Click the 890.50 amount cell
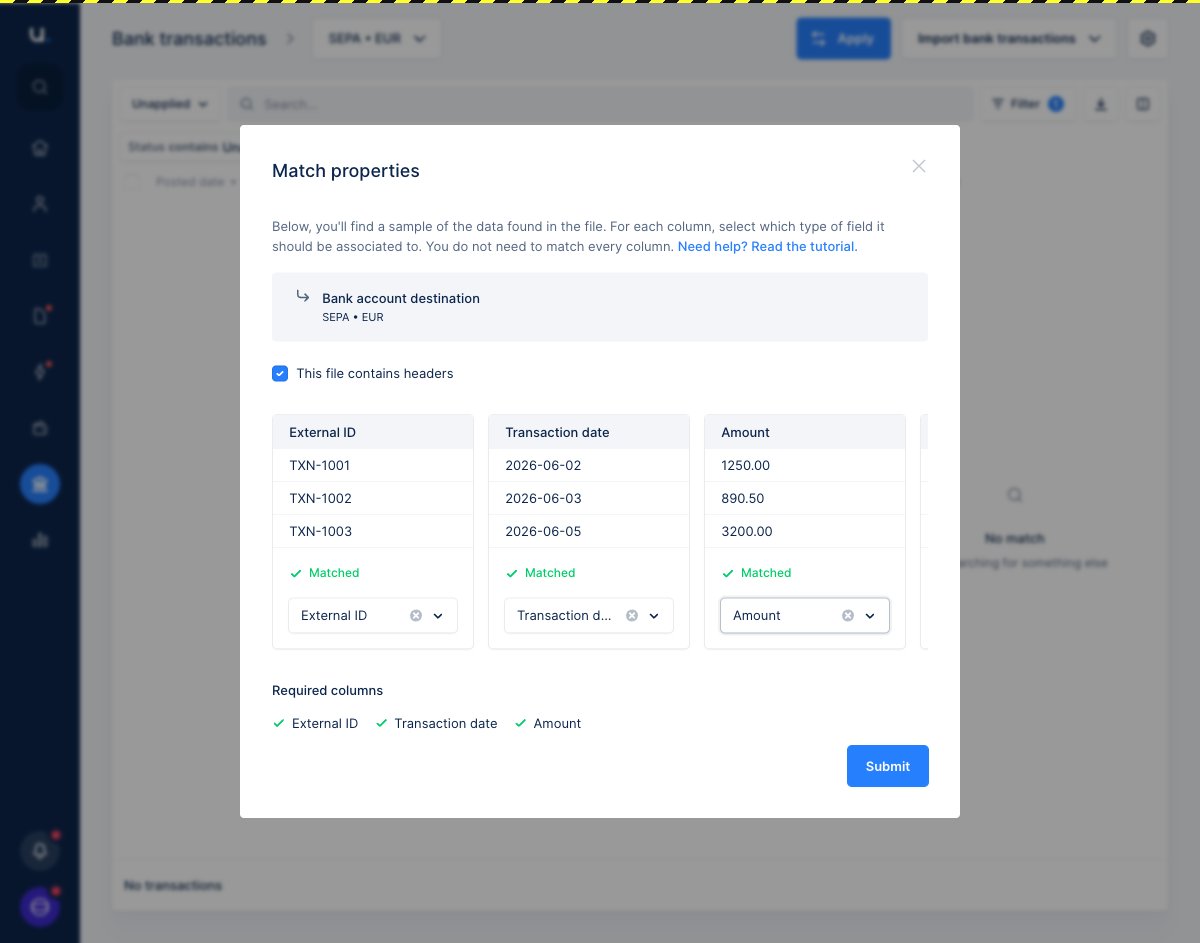 click(x=805, y=498)
